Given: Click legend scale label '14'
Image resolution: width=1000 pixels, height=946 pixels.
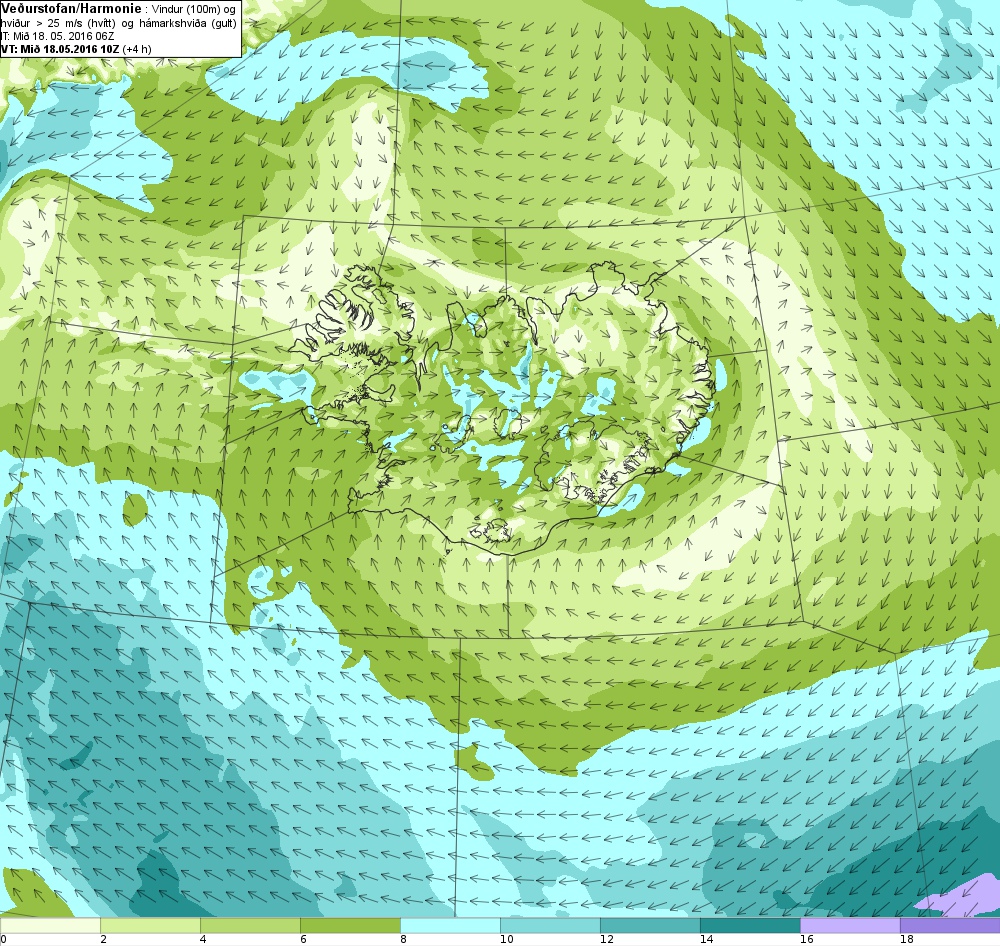Looking at the screenshot, I should tap(707, 939).
